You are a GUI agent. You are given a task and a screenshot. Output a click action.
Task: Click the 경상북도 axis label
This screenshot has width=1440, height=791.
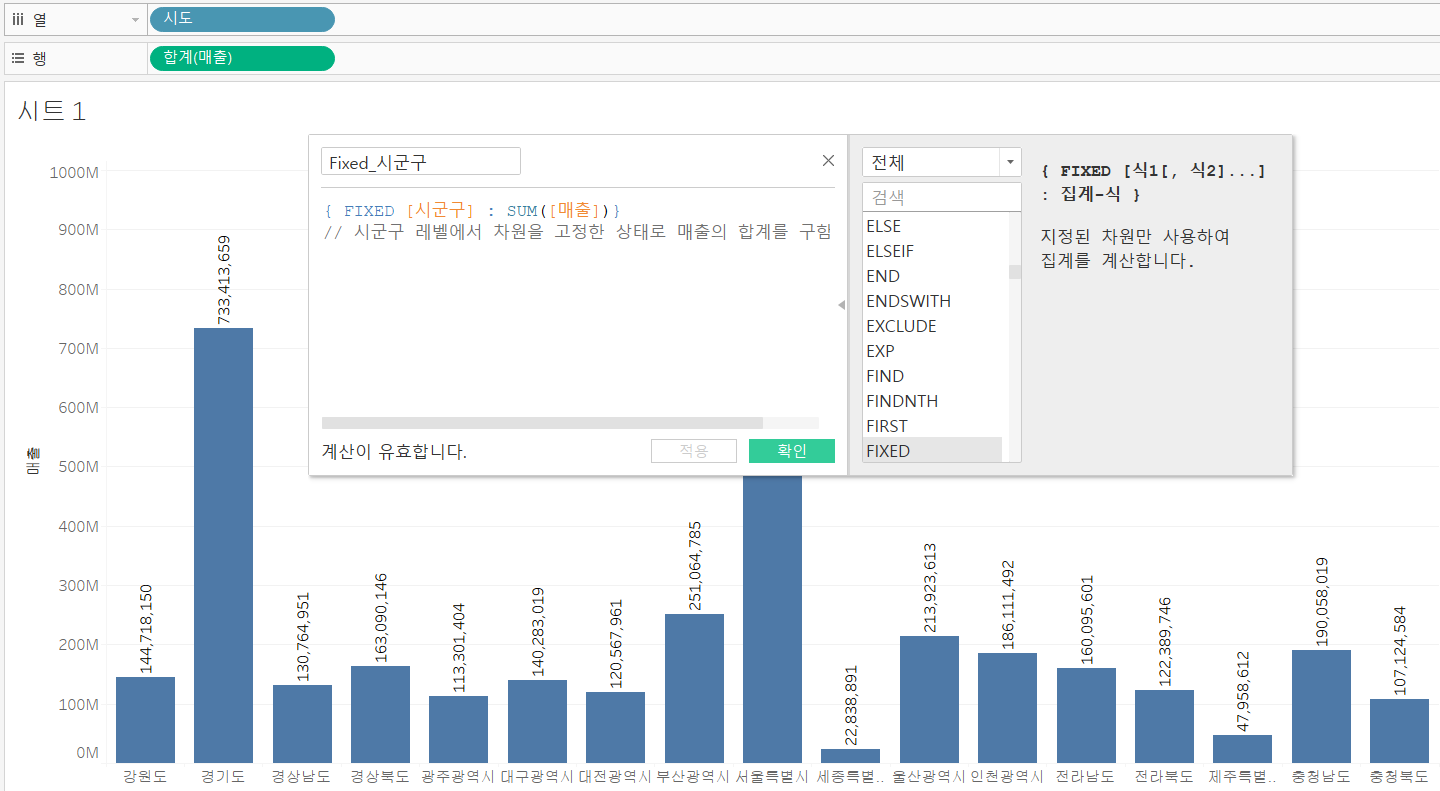click(380, 776)
